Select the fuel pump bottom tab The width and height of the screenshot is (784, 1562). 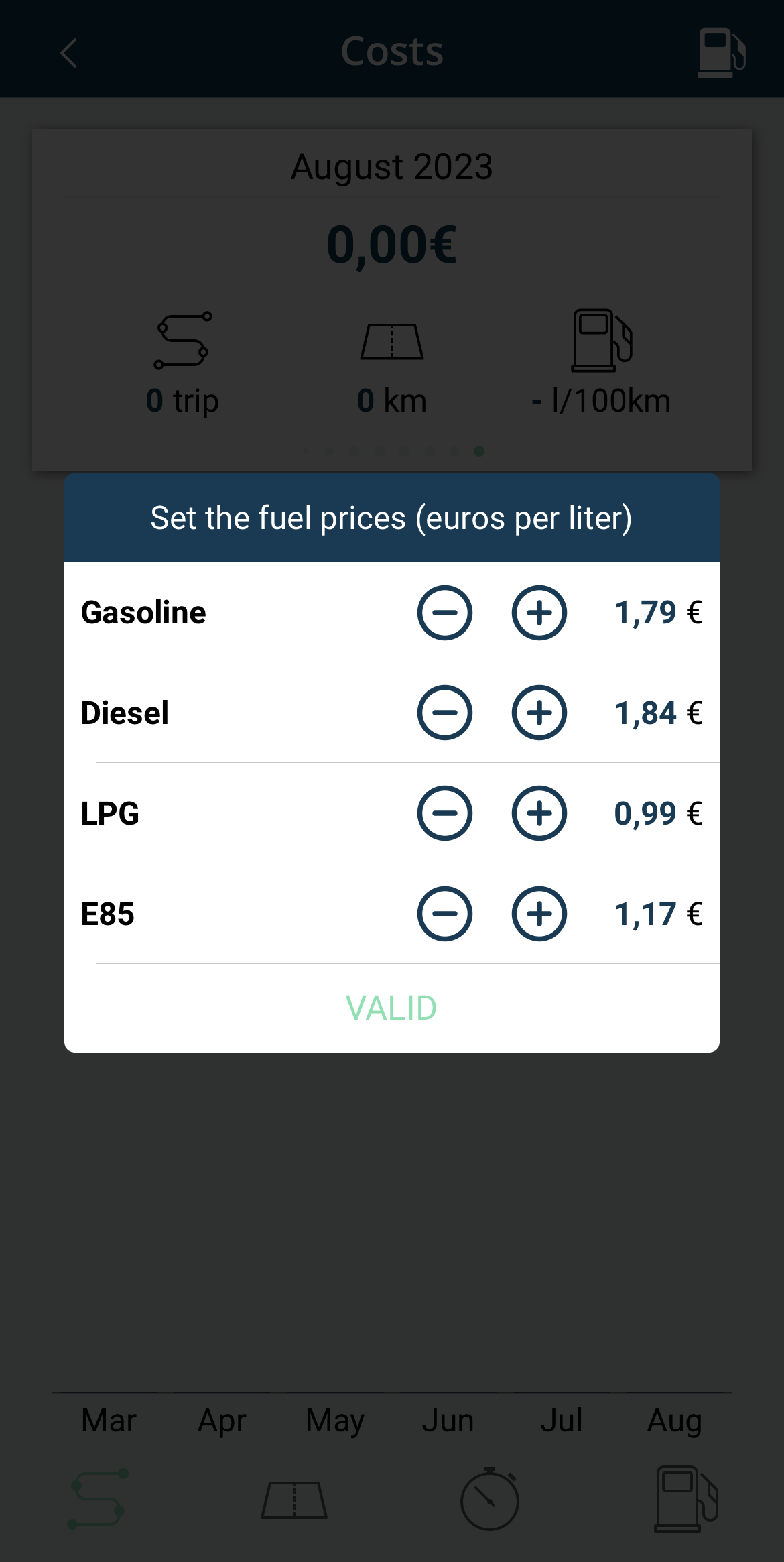[685, 1499]
